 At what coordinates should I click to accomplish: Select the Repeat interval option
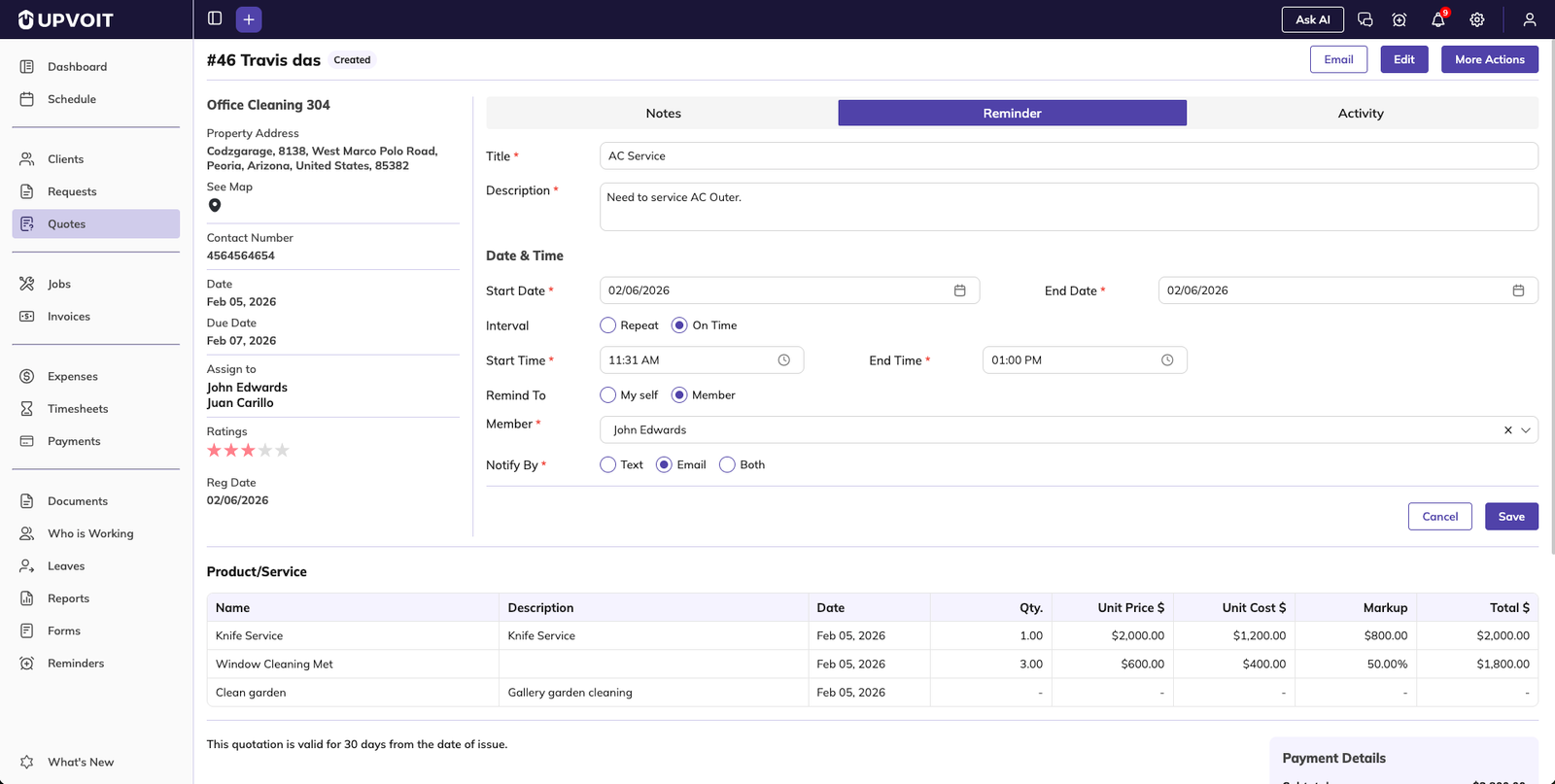click(608, 325)
